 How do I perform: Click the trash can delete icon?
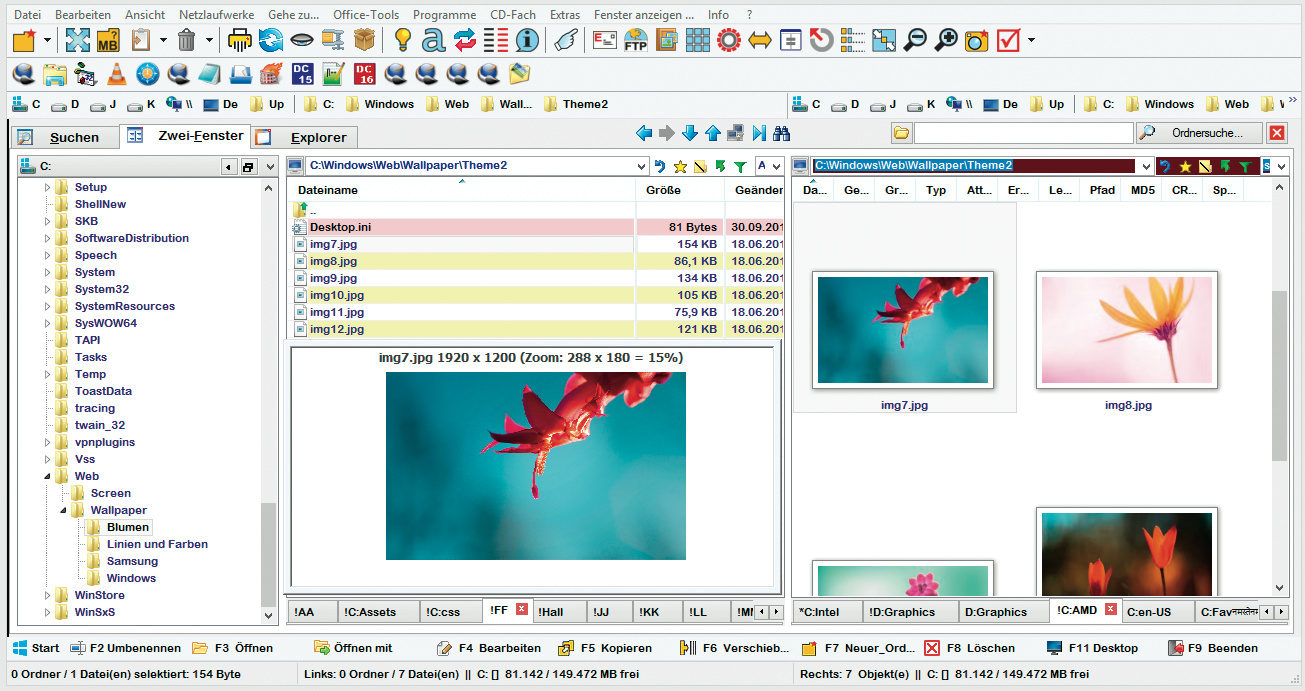[187, 40]
